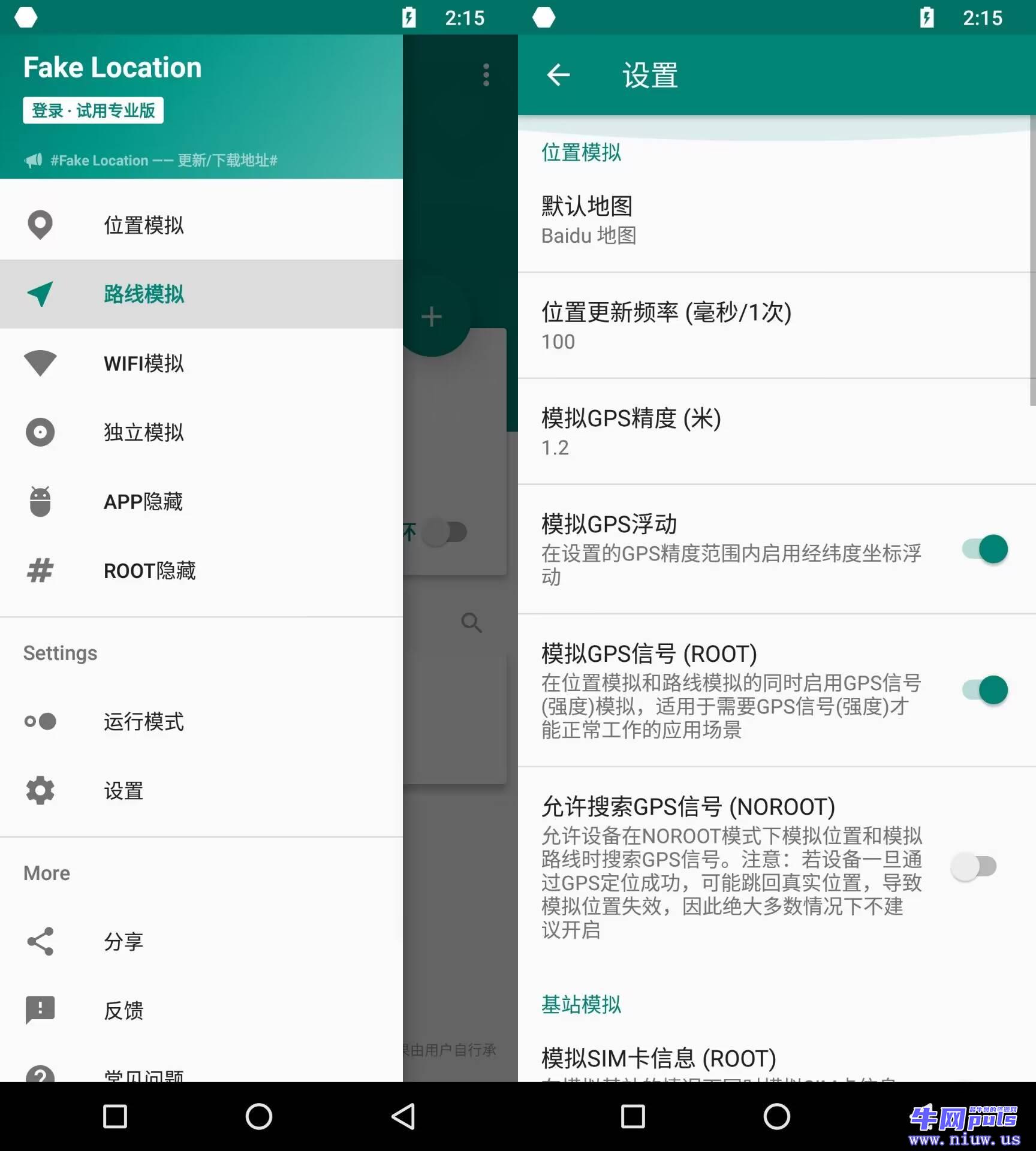Open the 位置更新频率 setting

coord(777,326)
